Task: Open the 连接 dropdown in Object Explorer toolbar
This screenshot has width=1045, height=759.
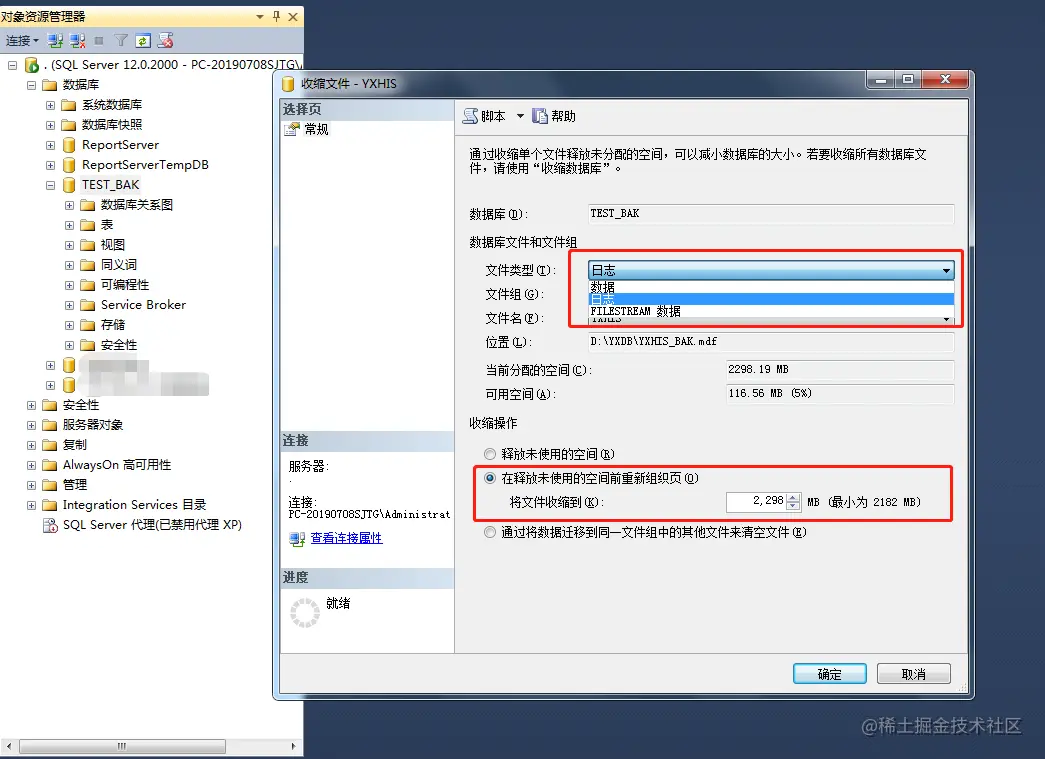Action: [x=22, y=41]
